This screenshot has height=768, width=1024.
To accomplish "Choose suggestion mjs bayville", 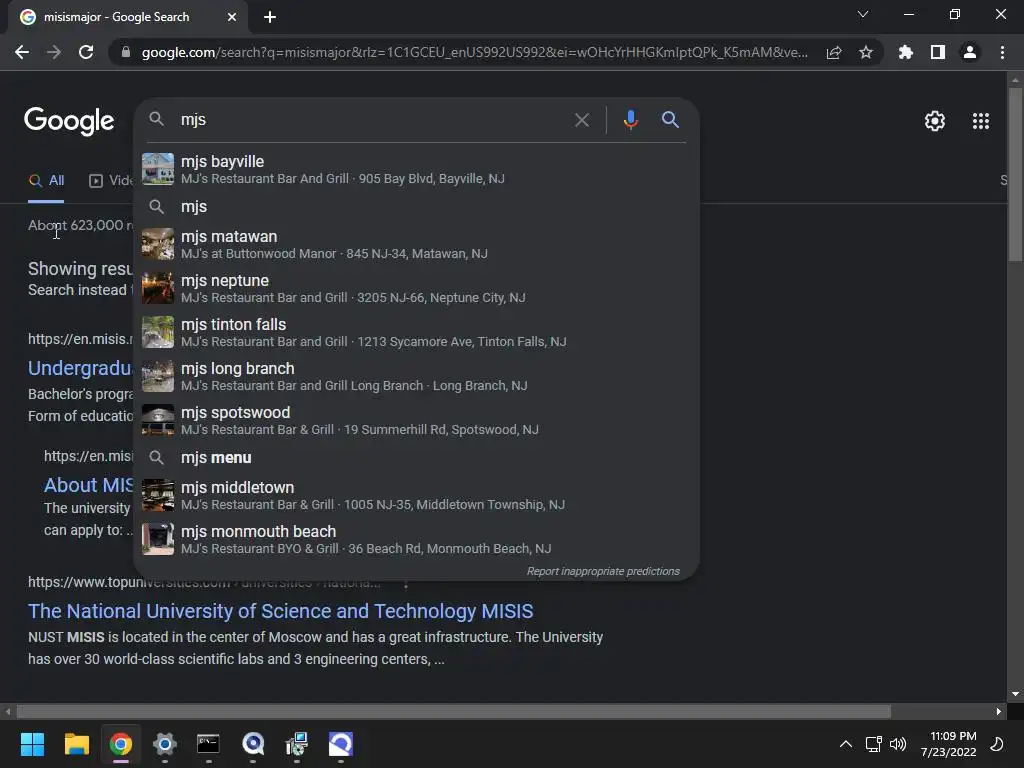I will tap(417, 169).
